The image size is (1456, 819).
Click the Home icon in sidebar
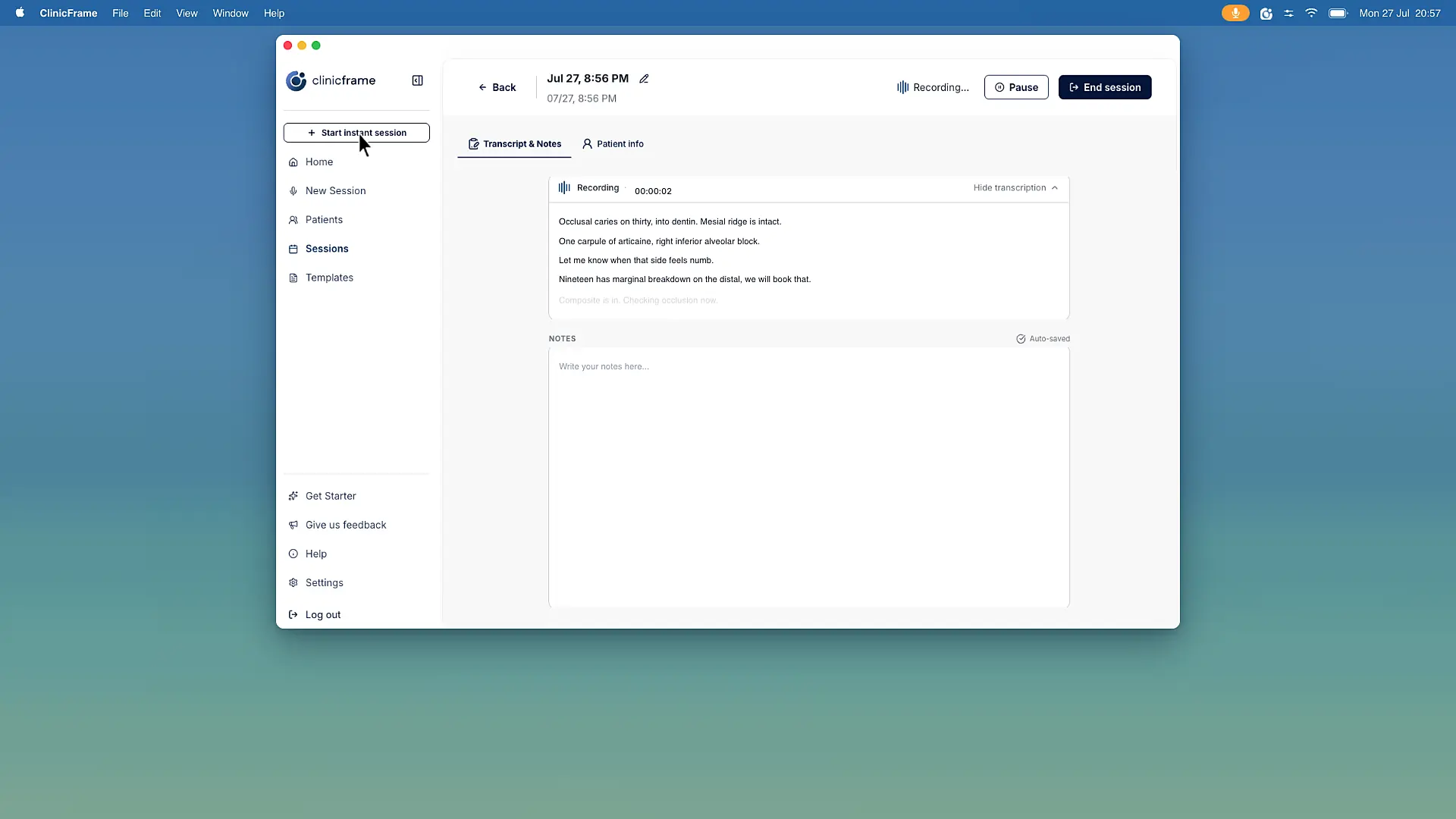(x=293, y=162)
